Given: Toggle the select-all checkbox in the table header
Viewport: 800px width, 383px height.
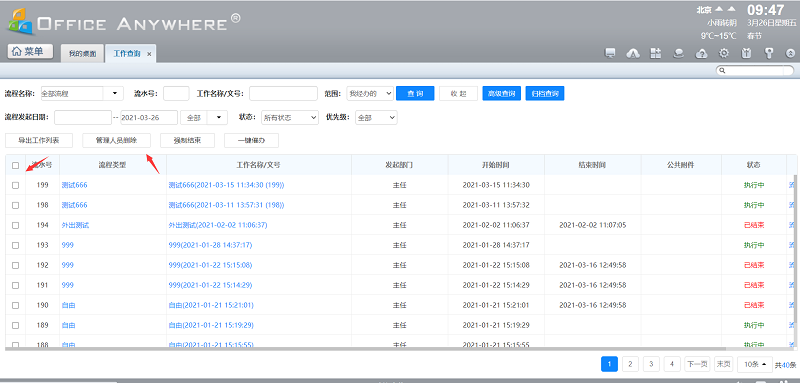Looking at the screenshot, I should (15, 165).
